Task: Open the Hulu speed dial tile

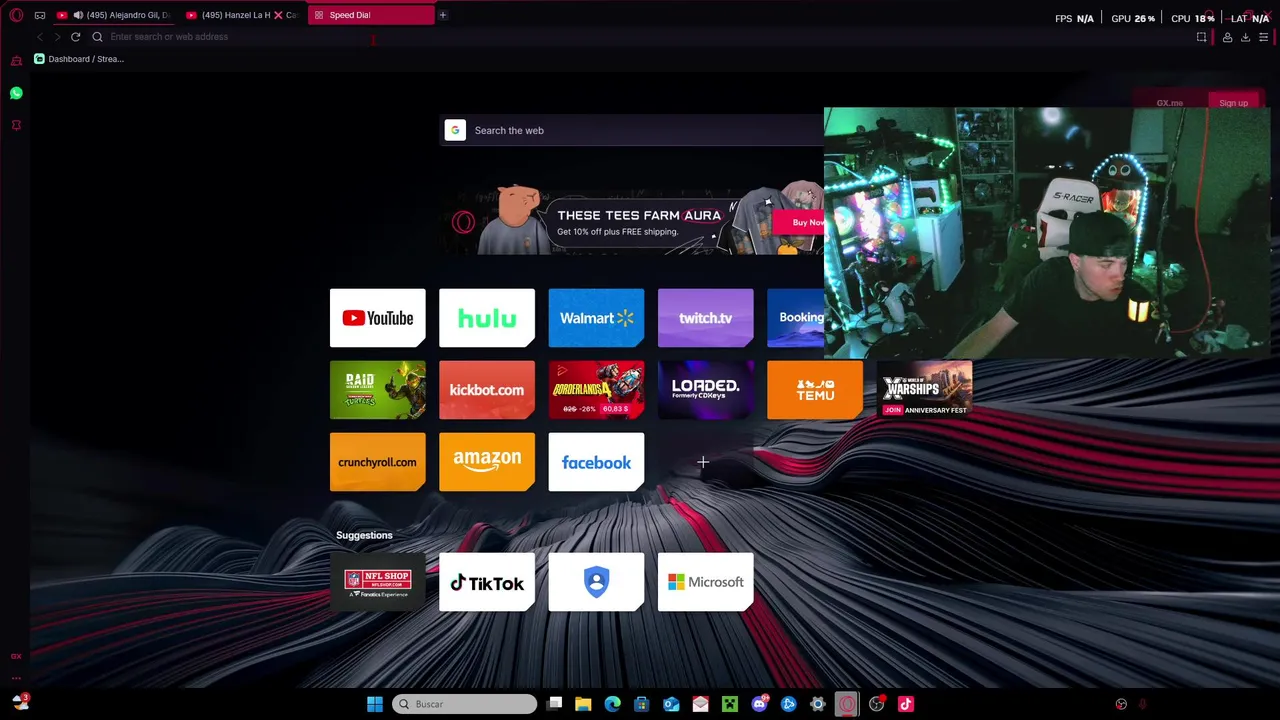Action: pos(487,318)
